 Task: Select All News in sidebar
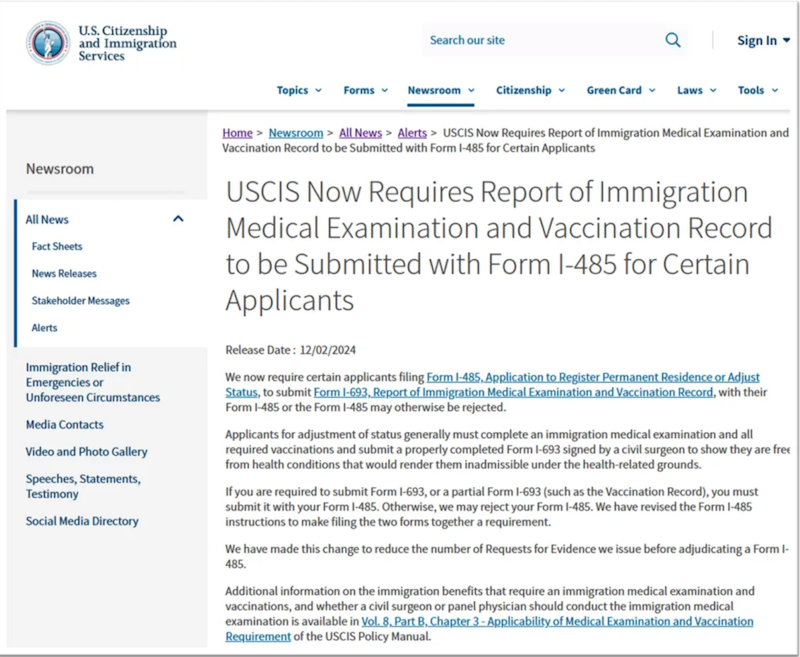coord(47,220)
